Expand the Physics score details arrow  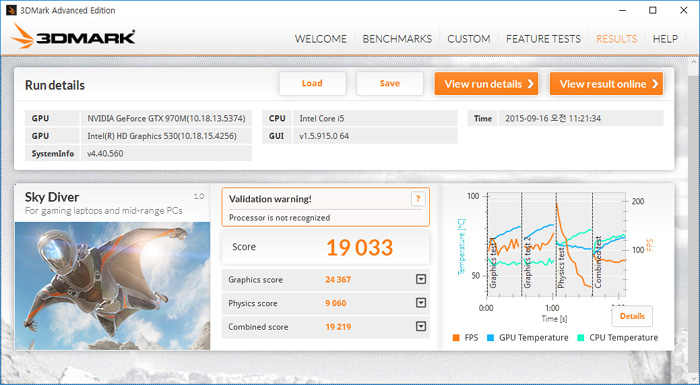pos(421,303)
